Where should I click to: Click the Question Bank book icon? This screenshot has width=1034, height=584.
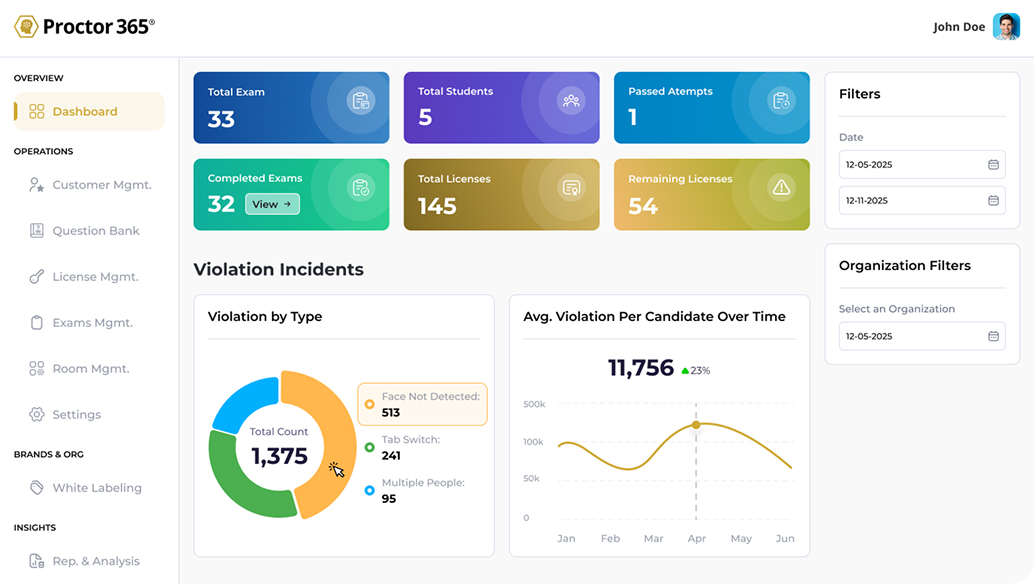36,231
